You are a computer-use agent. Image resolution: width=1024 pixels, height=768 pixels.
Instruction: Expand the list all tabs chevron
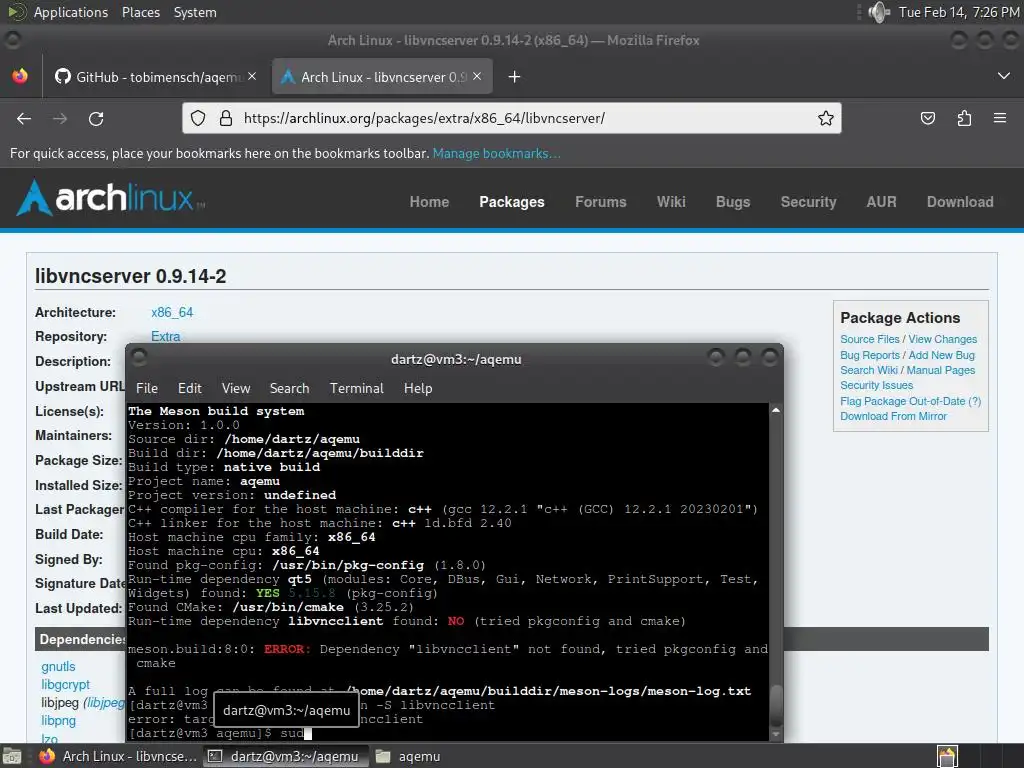(x=1004, y=76)
